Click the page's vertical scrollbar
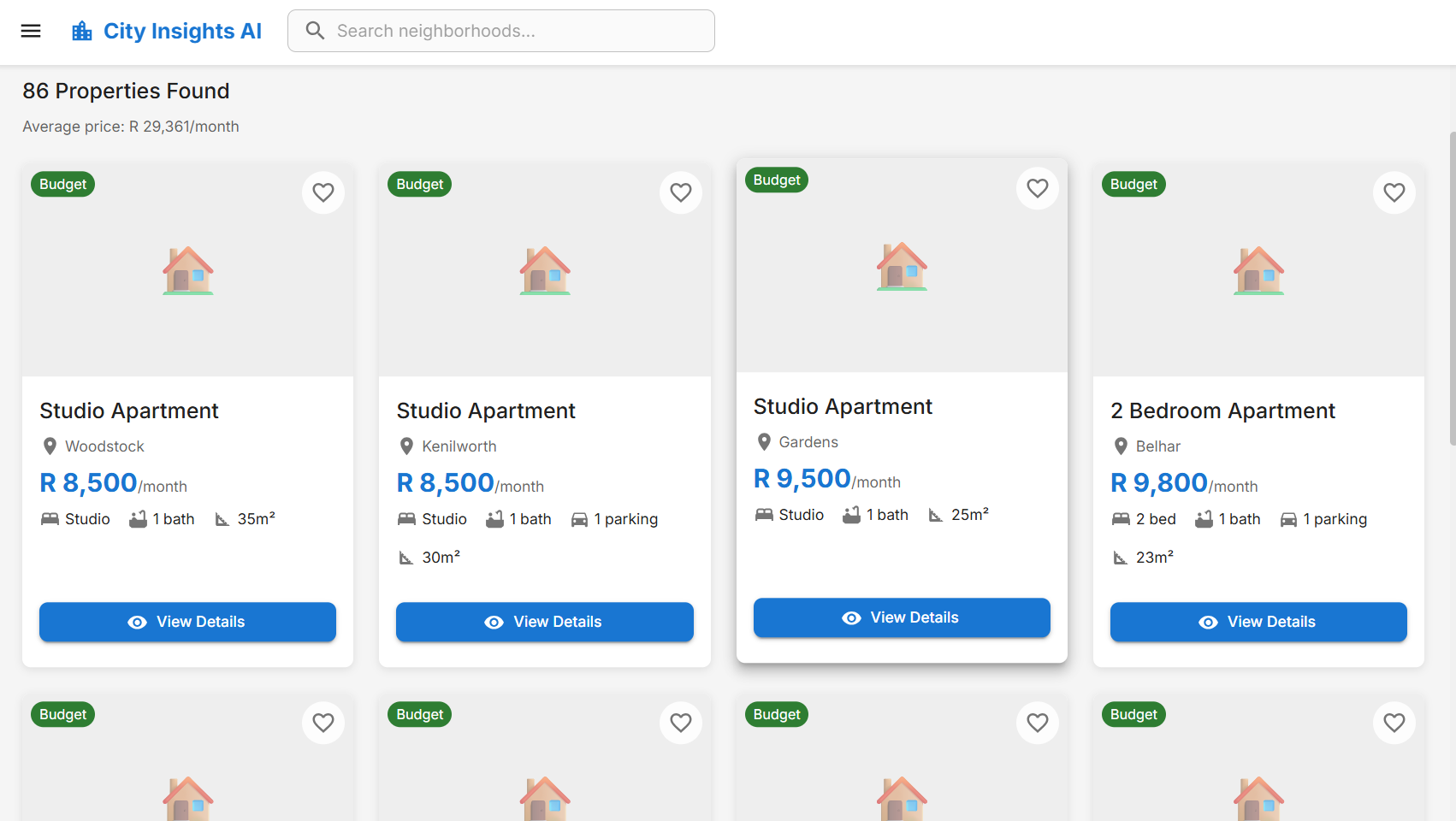The width and height of the screenshot is (1456, 821). pyautogui.click(x=1452, y=289)
